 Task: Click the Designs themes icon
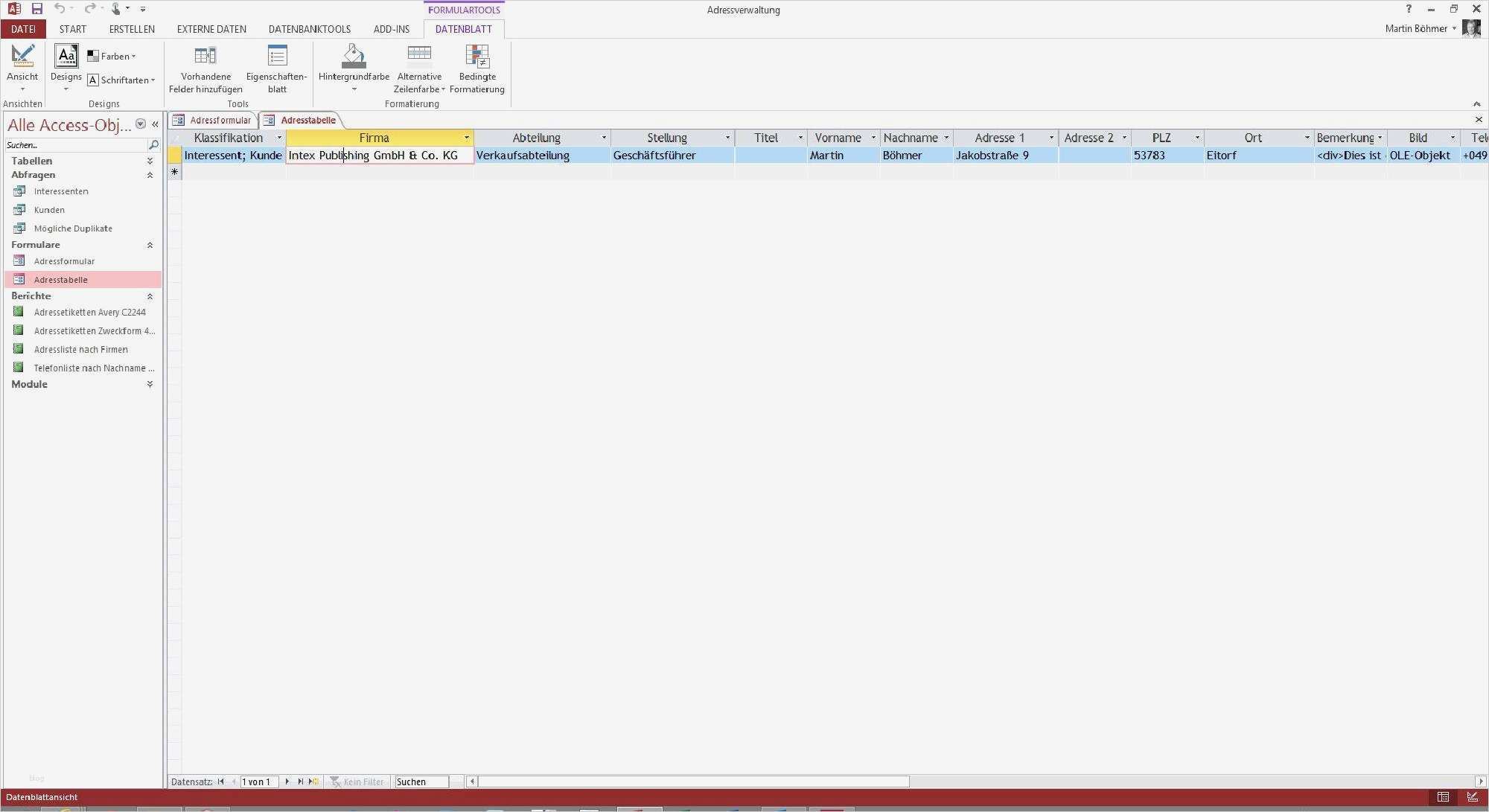[x=66, y=56]
